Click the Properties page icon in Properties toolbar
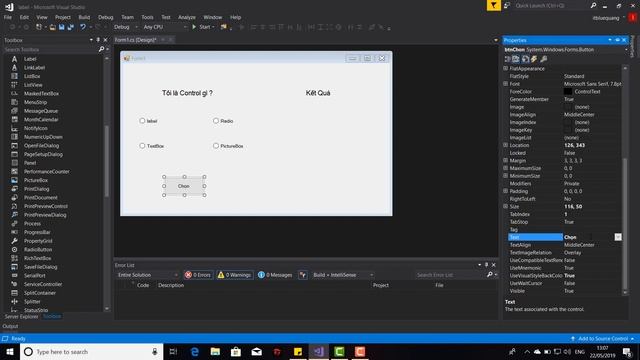This screenshot has width=640, height=360. 525,59
